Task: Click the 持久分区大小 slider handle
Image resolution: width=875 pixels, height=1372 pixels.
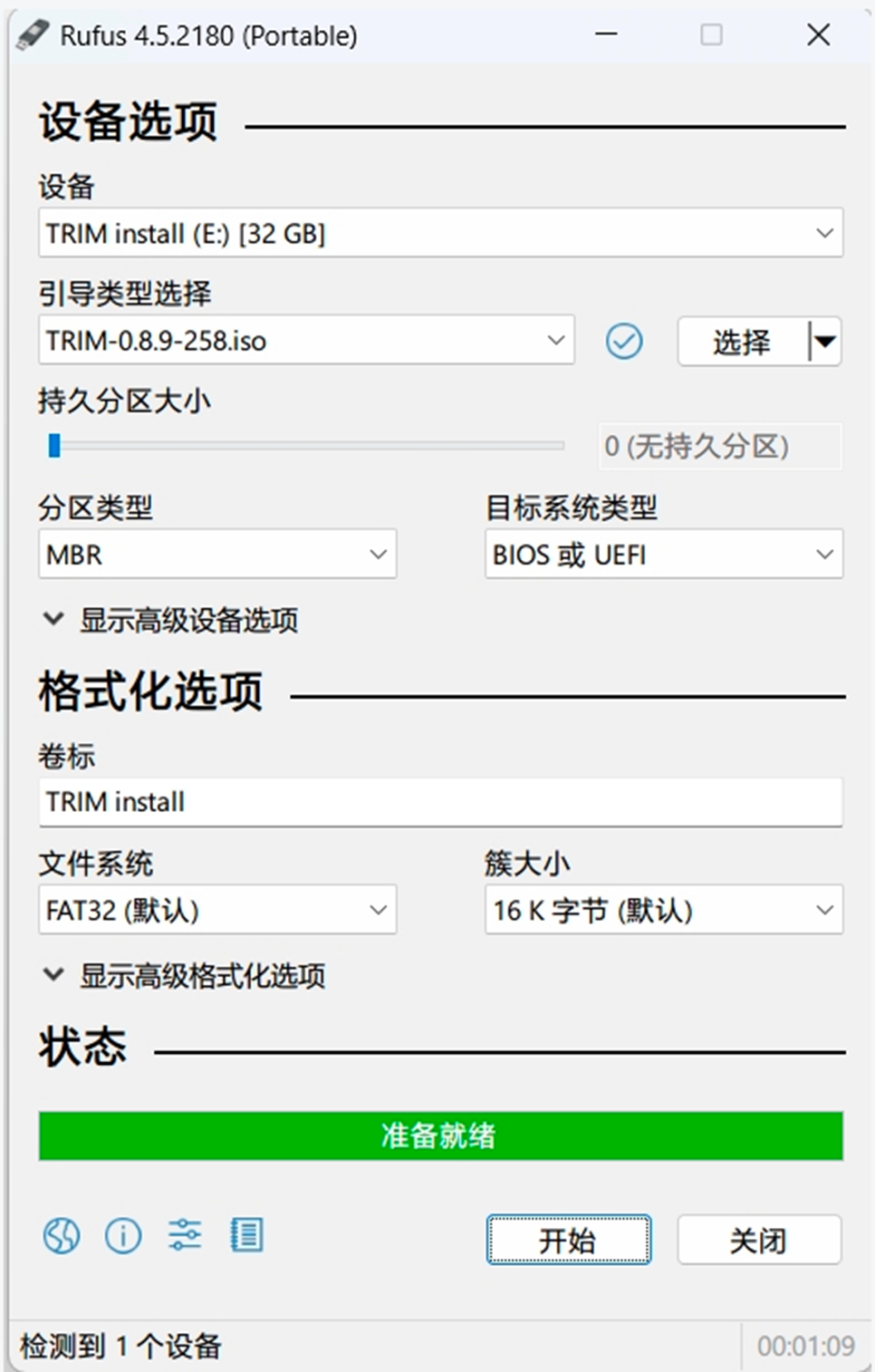Action: (54, 445)
